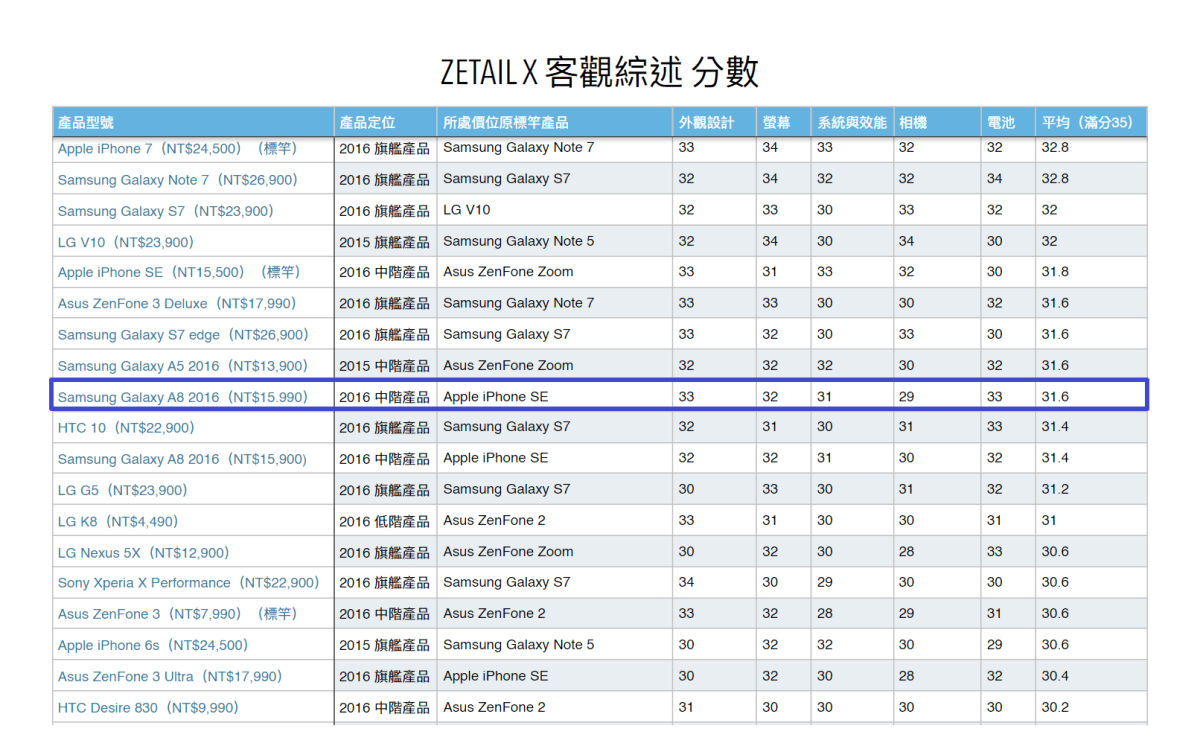Click the LG K8 (NT$4,490) link
The image size is (1200, 752).
(118, 521)
